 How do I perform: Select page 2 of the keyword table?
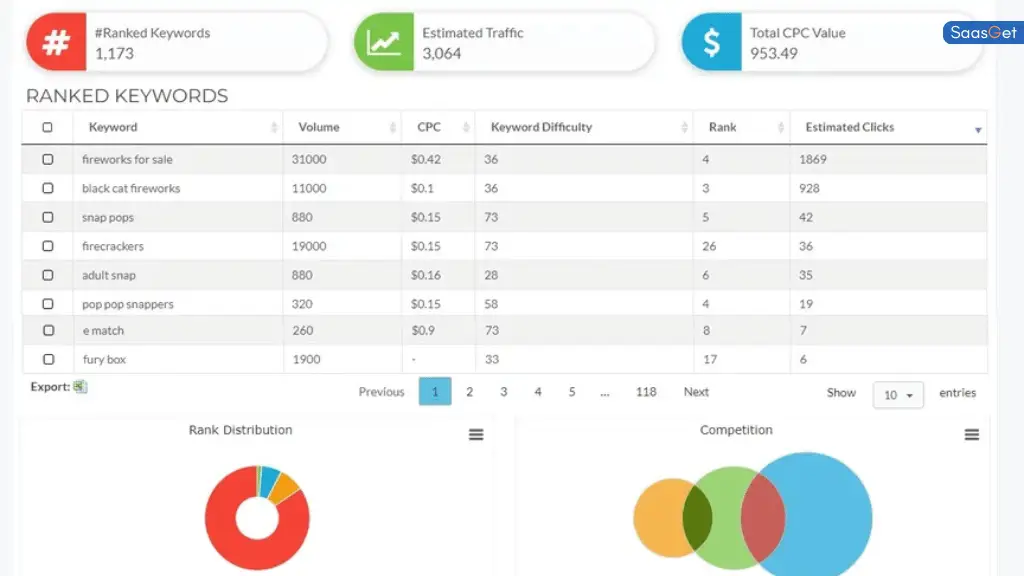[469, 392]
